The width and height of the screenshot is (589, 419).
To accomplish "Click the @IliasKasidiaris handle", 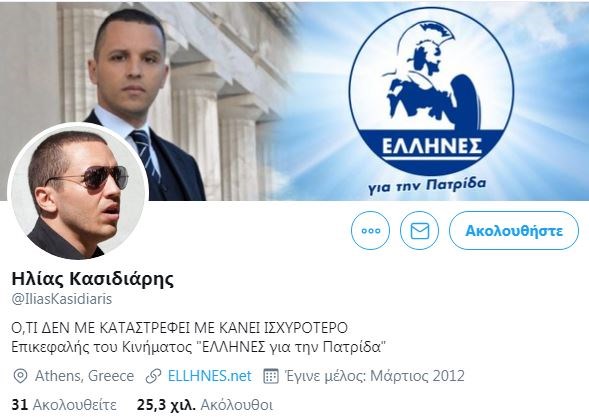I will [62, 299].
